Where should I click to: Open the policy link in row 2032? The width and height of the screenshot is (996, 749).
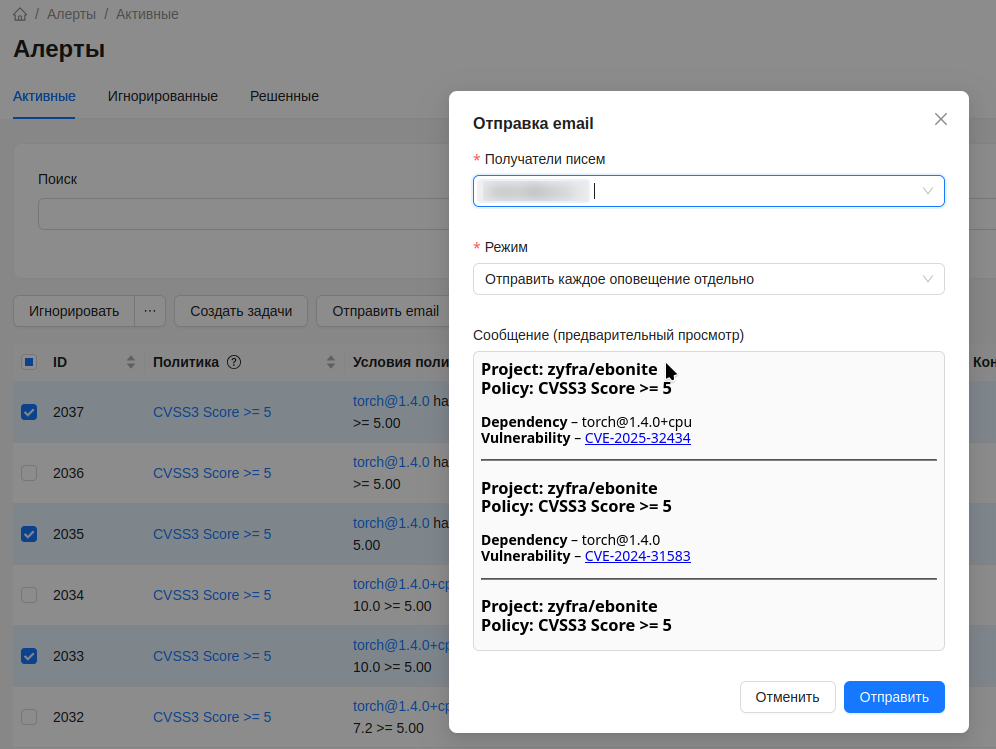point(212,717)
